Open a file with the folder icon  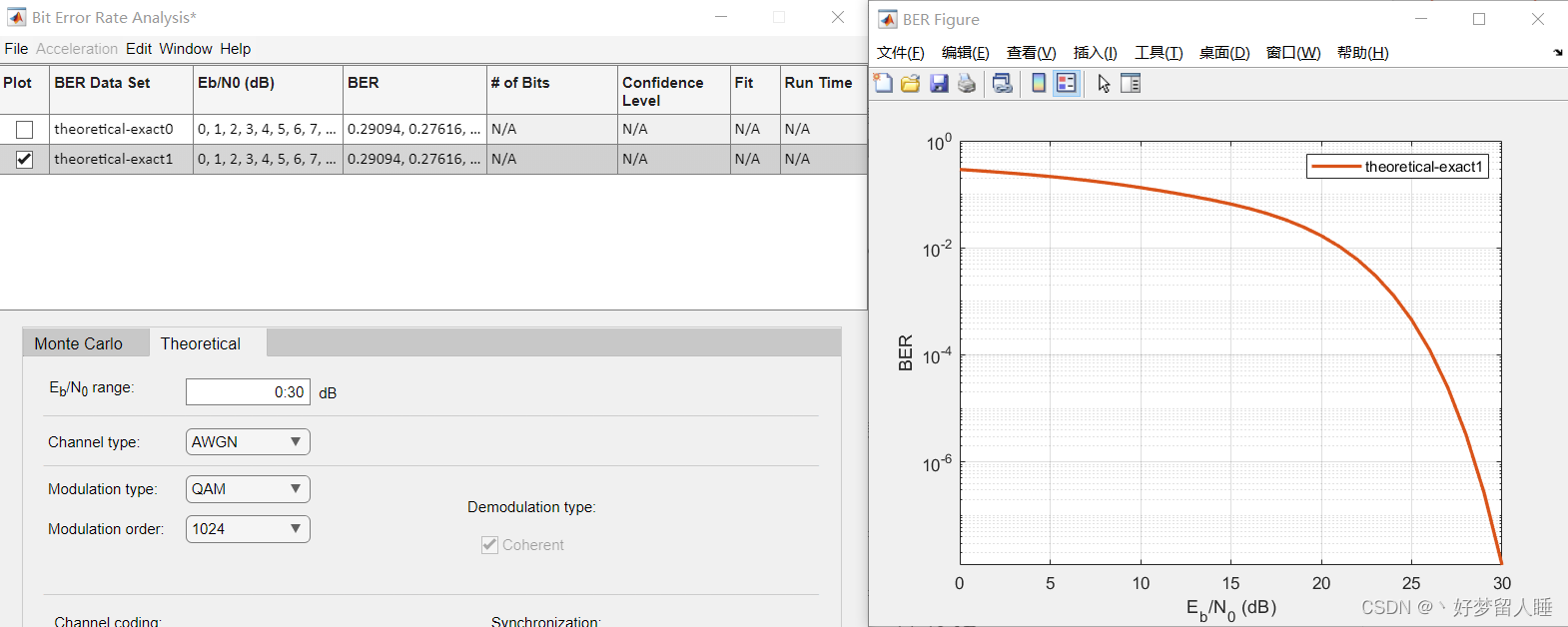[910, 83]
